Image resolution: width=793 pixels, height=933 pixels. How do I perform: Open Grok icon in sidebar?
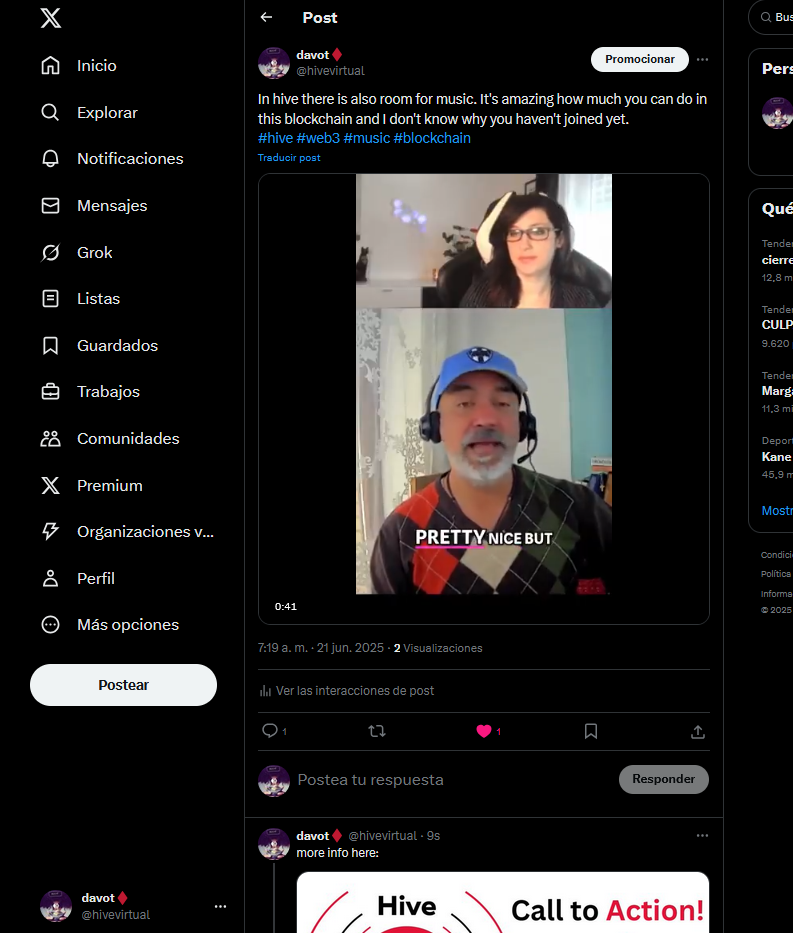coord(51,252)
